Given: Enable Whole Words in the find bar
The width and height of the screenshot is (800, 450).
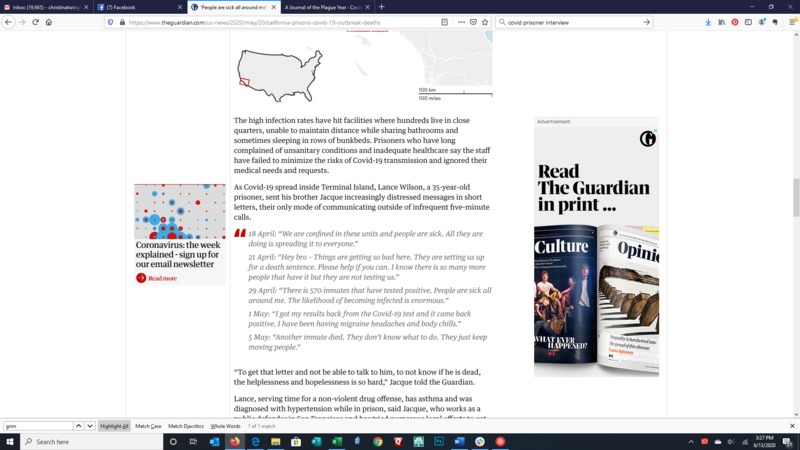Looking at the screenshot, I should point(225,426).
